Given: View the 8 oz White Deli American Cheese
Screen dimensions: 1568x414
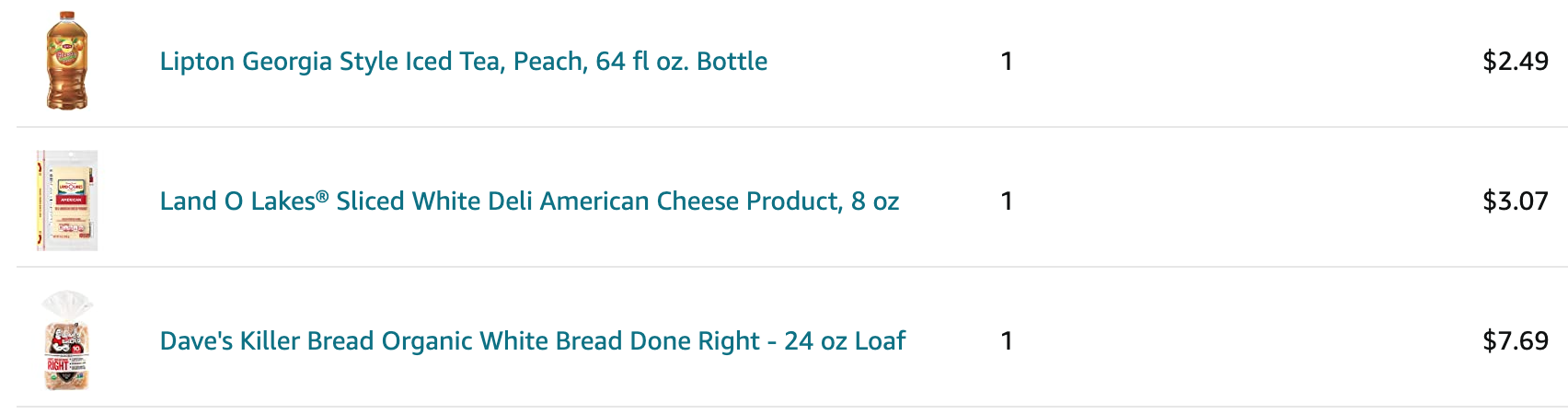Looking at the screenshot, I should click(x=529, y=201).
